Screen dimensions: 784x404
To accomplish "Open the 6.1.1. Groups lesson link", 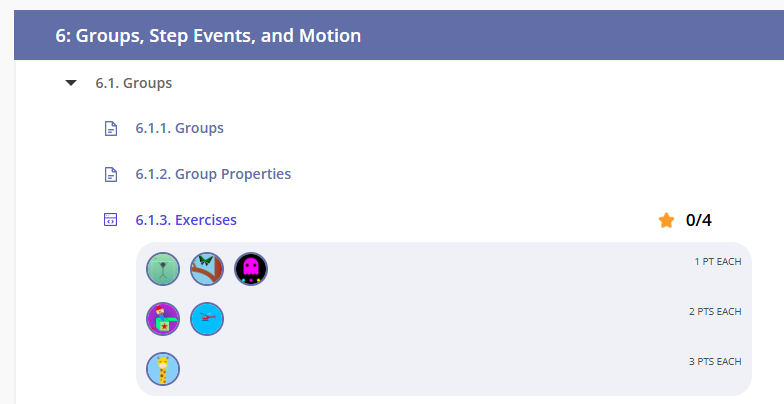I will (179, 128).
